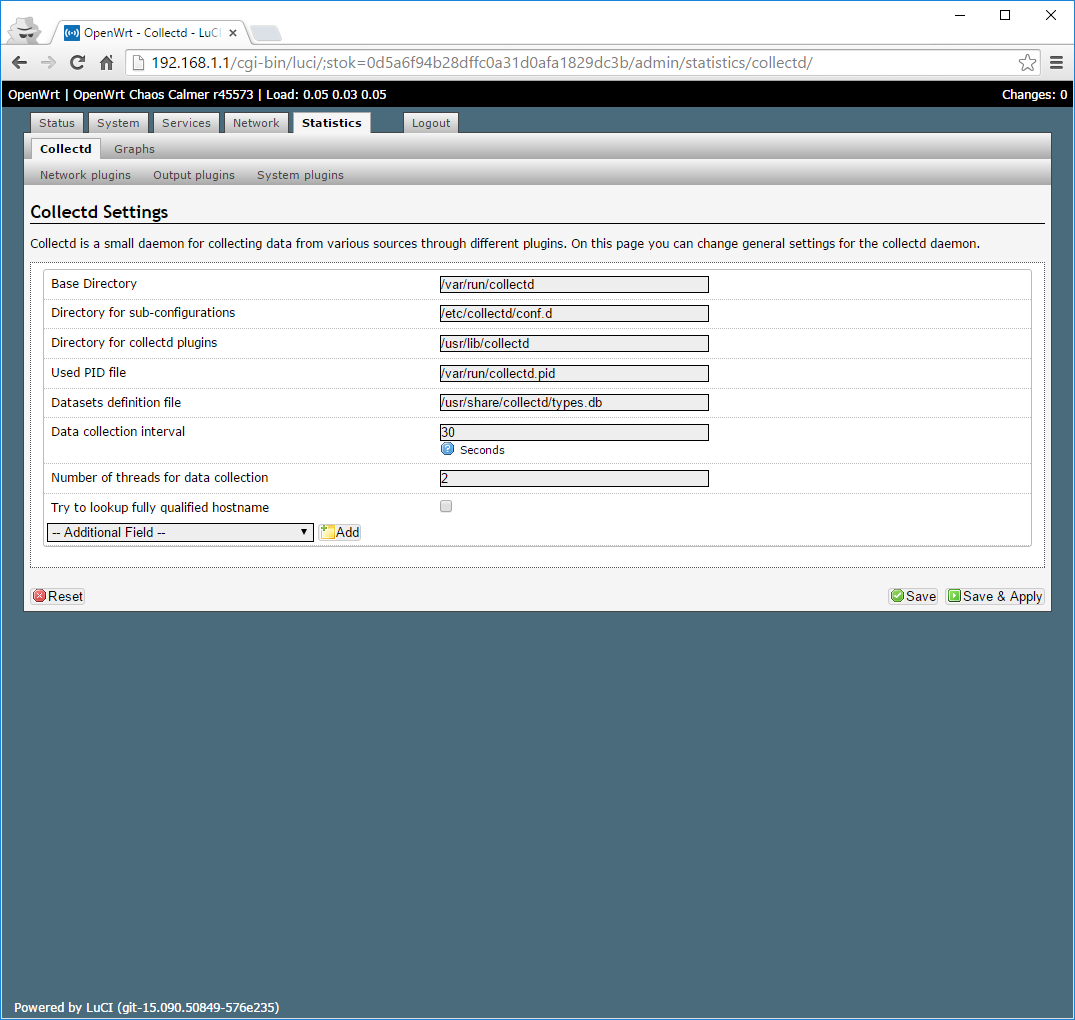Click the Add button with folder icon

[x=340, y=532]
